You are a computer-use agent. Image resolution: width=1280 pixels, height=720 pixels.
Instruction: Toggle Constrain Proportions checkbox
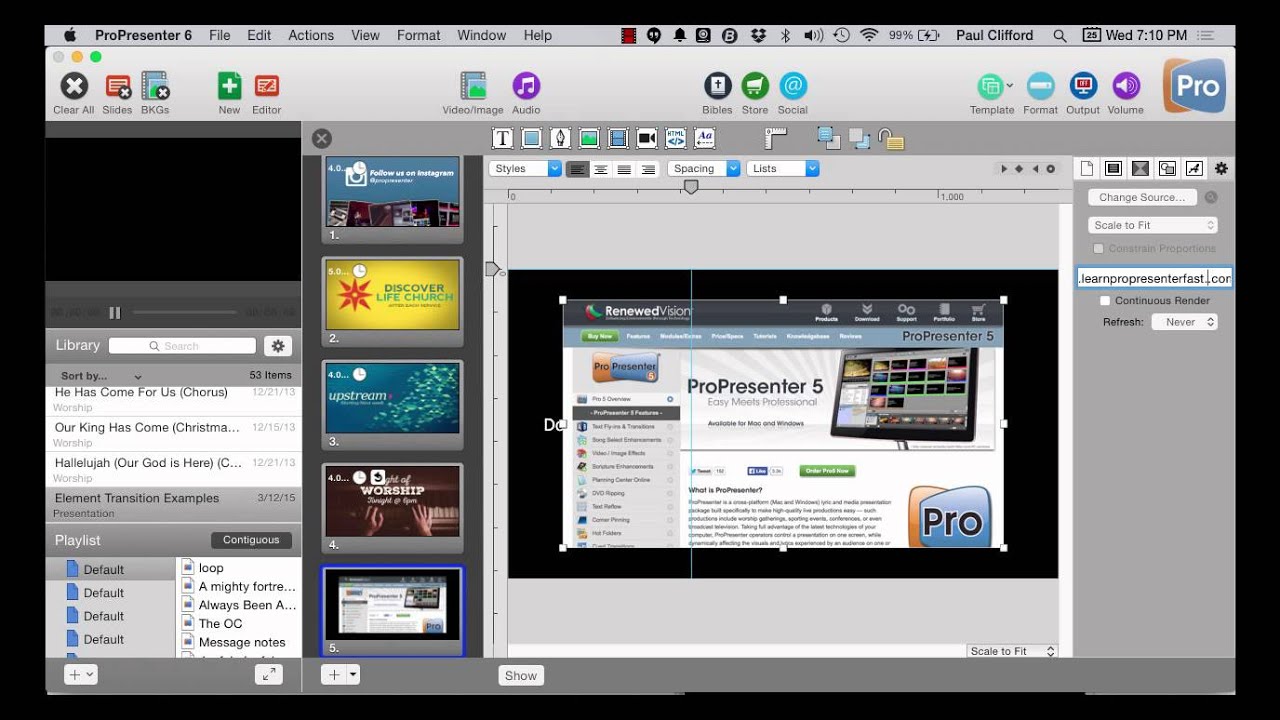pyautogui.click(x=1098, y=248)
